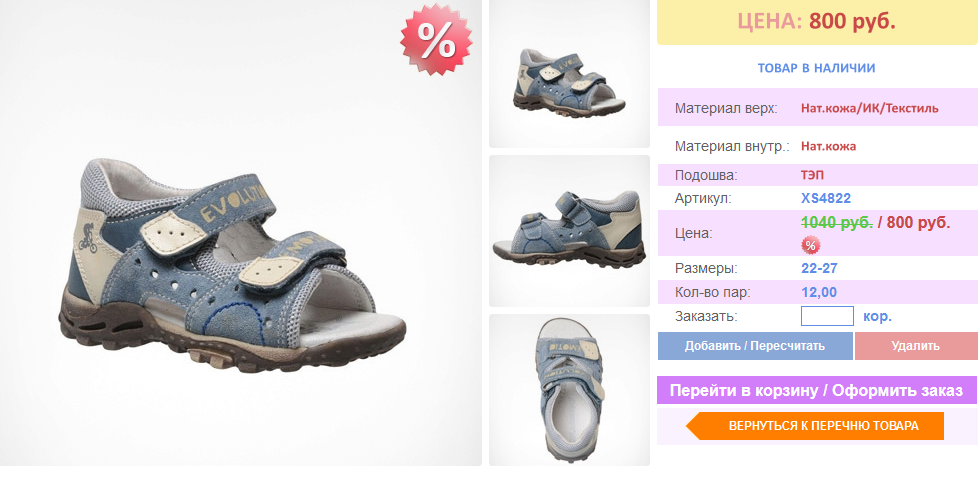Click the small percent icon under the price
This screenshot has width=979, height=483.
click(810, 245)
